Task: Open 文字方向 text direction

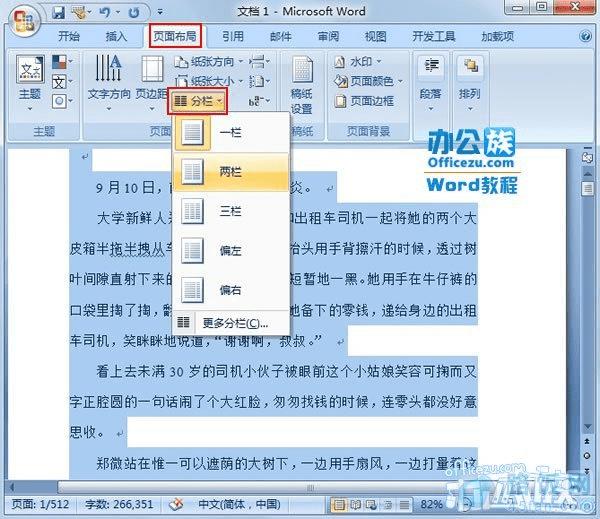Action: [109, 83]
